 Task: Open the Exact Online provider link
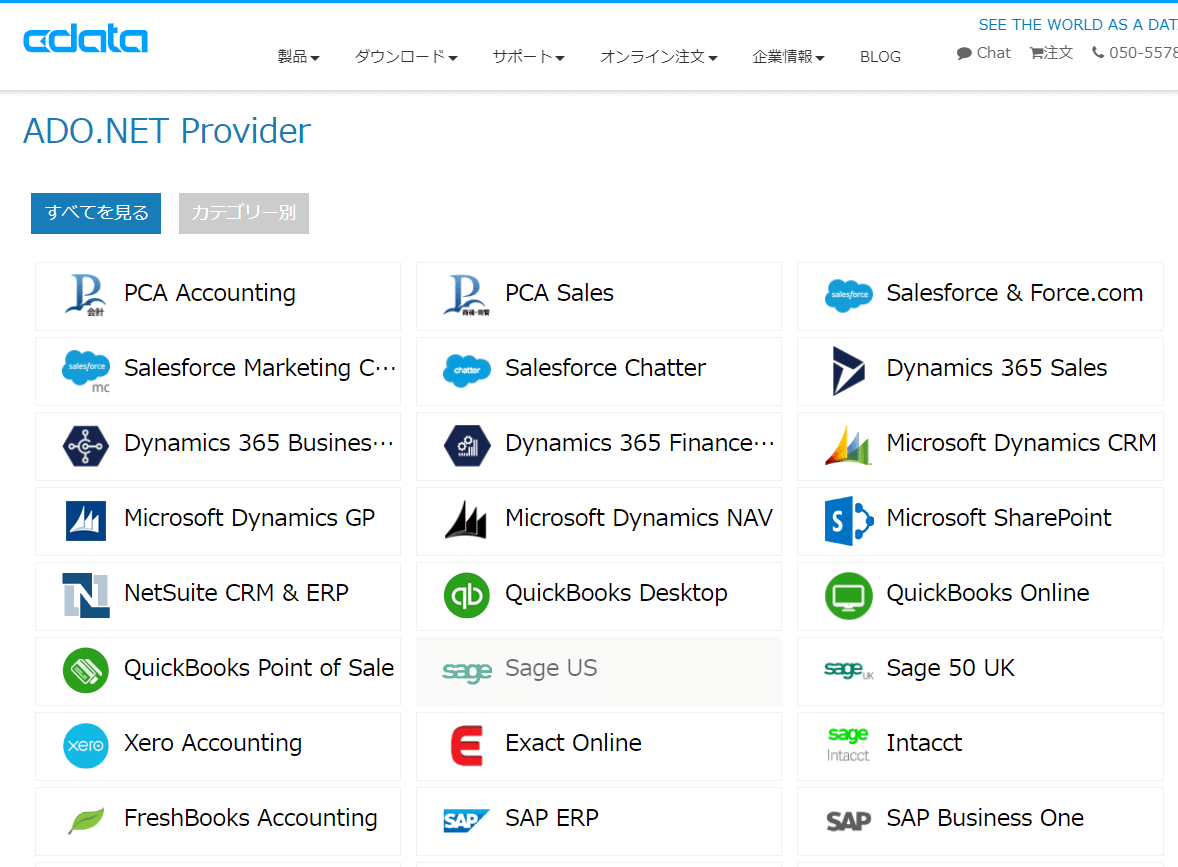[x=599, y=747]
